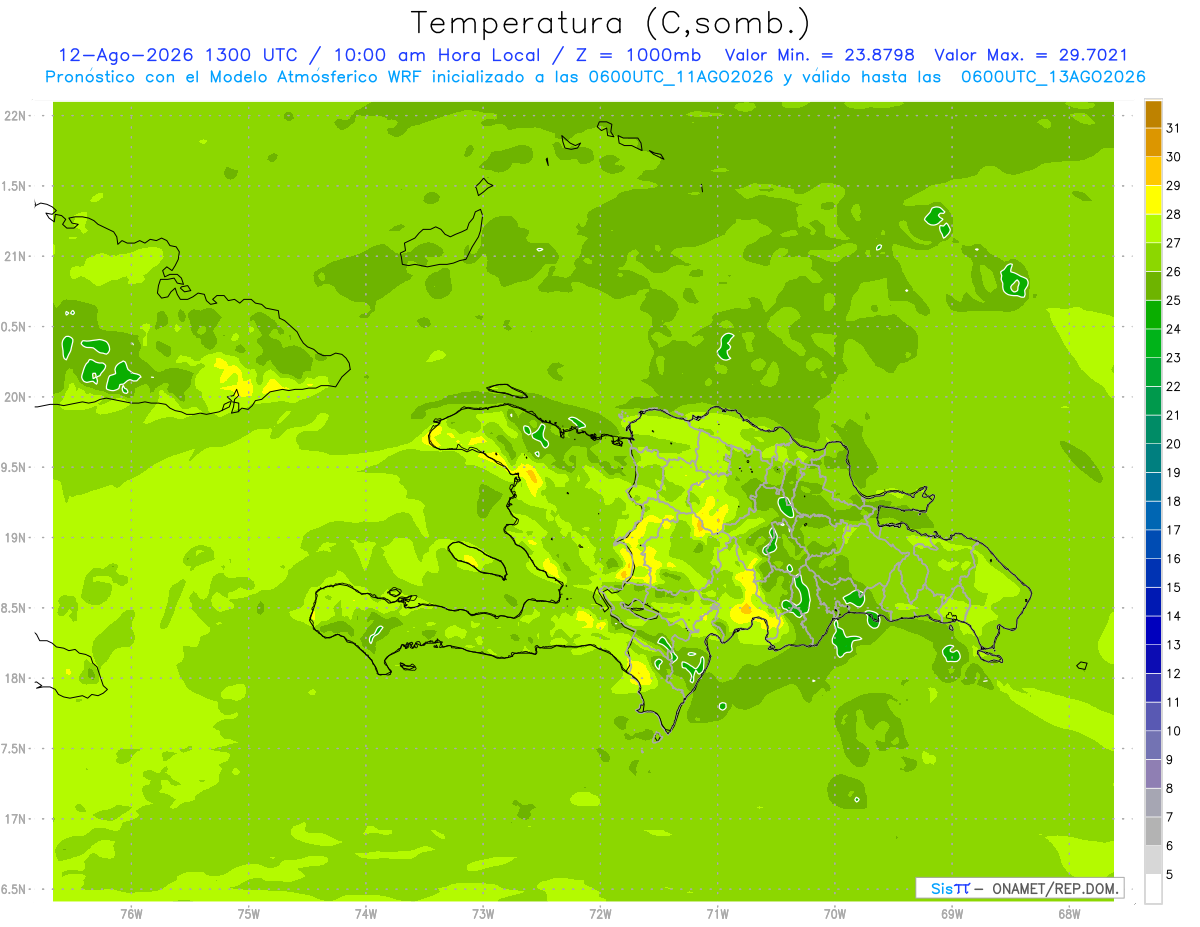Viewport: 1200px width, 927px height.
Task: Click the 12 label on the color scale
Action: pos(1173,673)
